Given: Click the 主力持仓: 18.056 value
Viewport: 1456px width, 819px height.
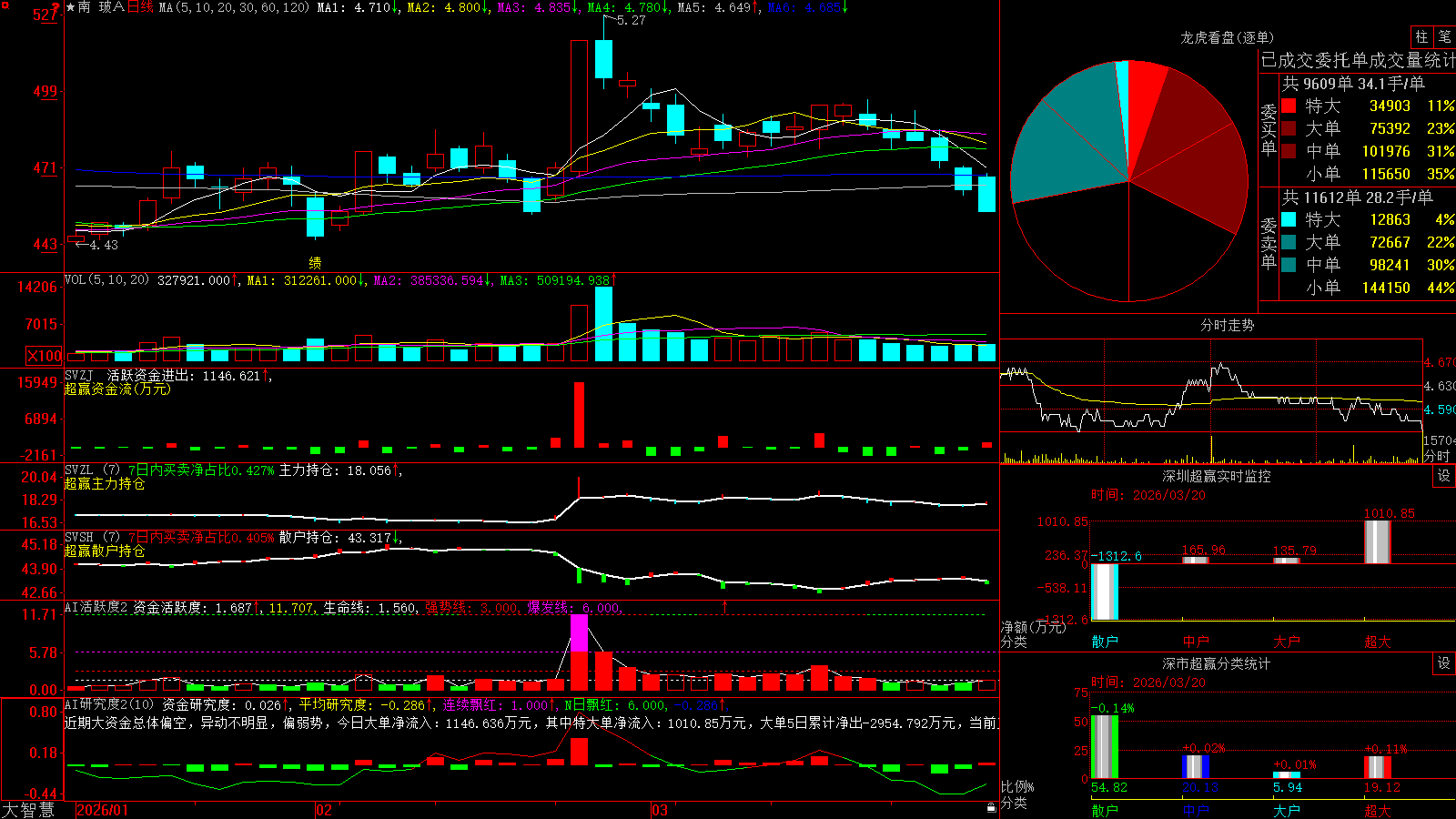Looking at the screenshot, I should tap(340, 470).
